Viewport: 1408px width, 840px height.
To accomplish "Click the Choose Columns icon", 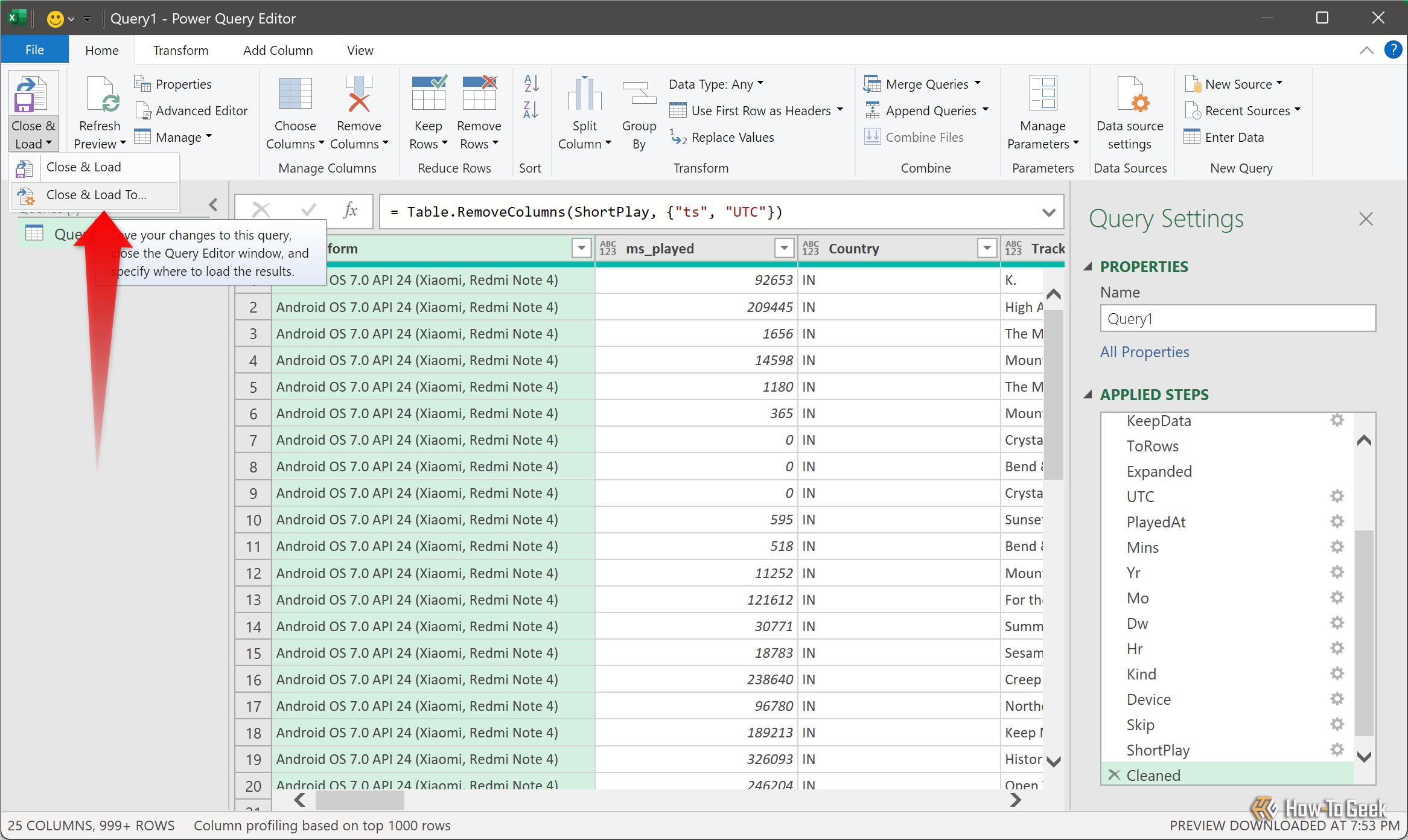I will click(x=295, y=94).
